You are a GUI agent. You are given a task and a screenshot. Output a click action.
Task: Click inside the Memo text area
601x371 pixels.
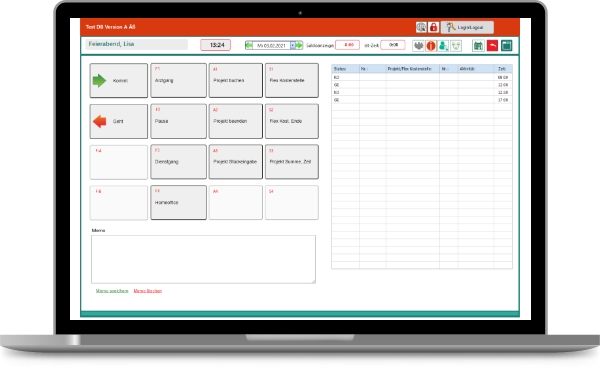coord(204,259)
